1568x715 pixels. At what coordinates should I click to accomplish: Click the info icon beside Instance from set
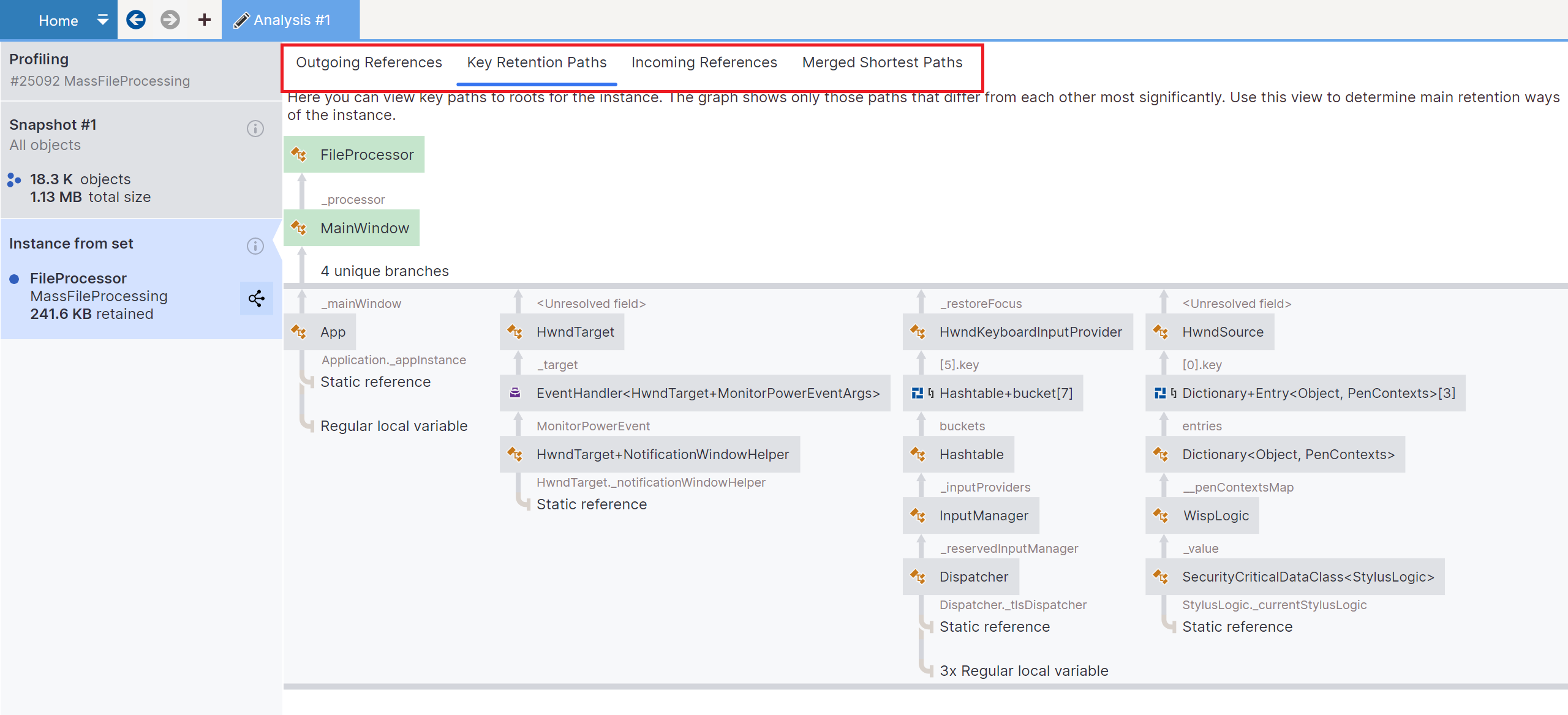255,246
